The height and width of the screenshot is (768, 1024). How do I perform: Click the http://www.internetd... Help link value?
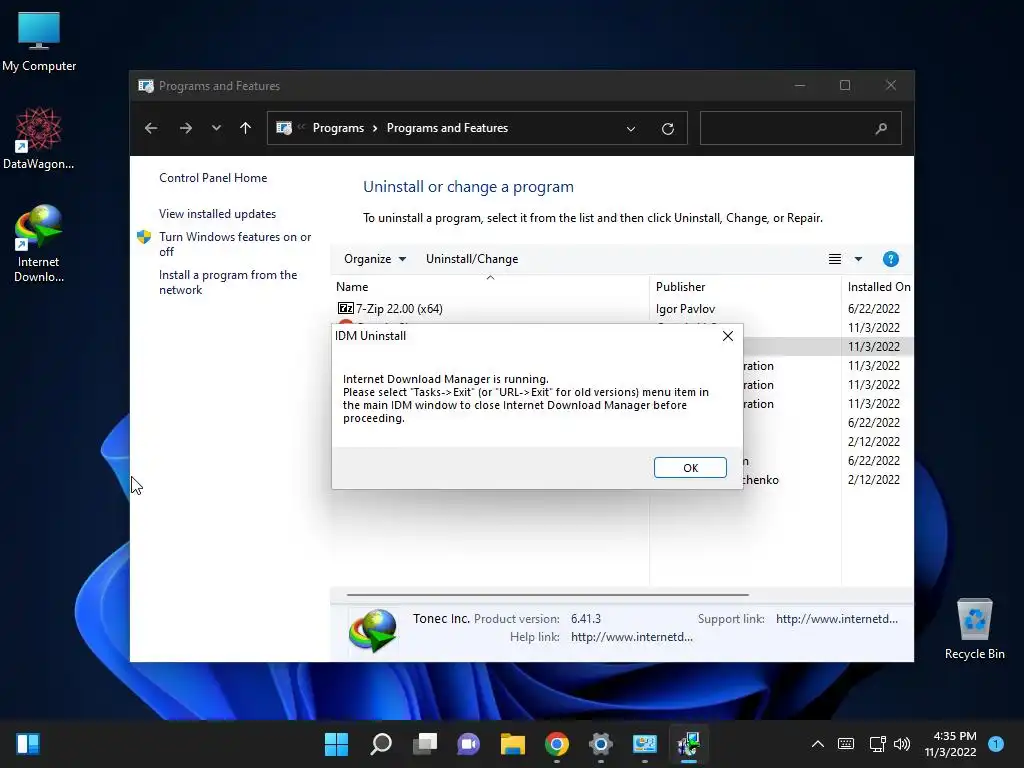632,637
